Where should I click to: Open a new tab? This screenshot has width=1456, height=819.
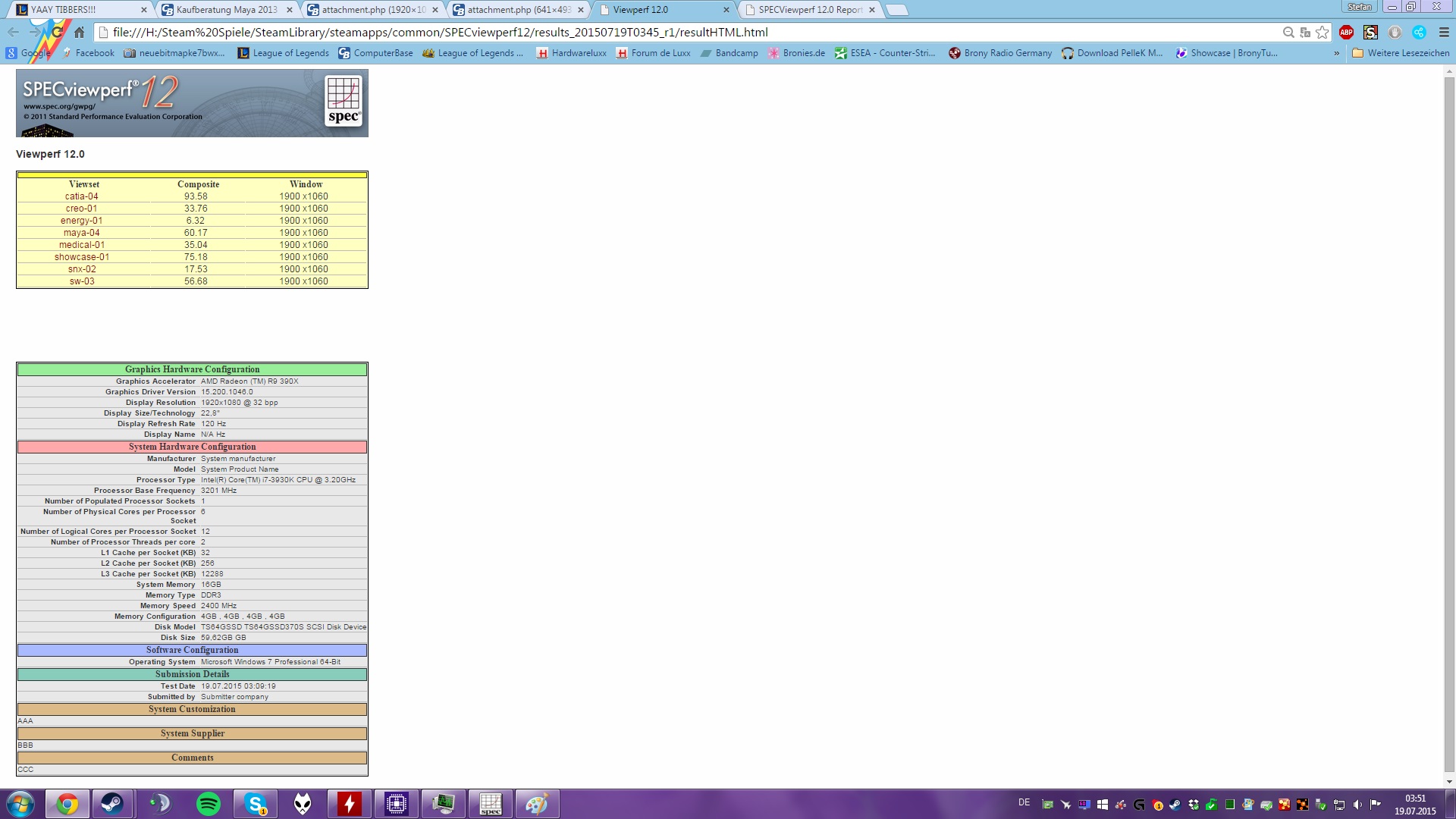[897, 10]
